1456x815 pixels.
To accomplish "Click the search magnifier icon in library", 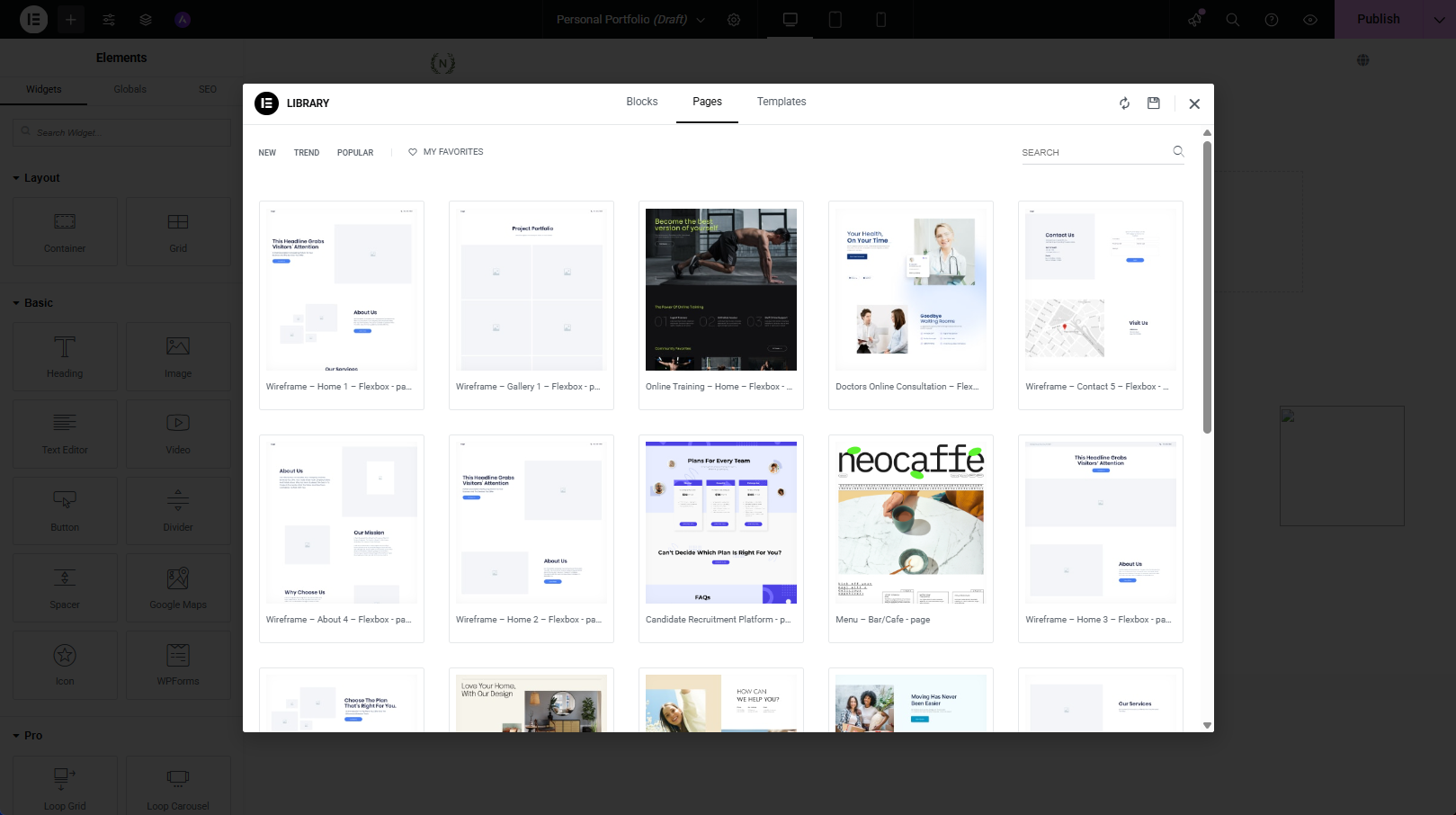I will pyautogui.click(x=1178, y=151).
